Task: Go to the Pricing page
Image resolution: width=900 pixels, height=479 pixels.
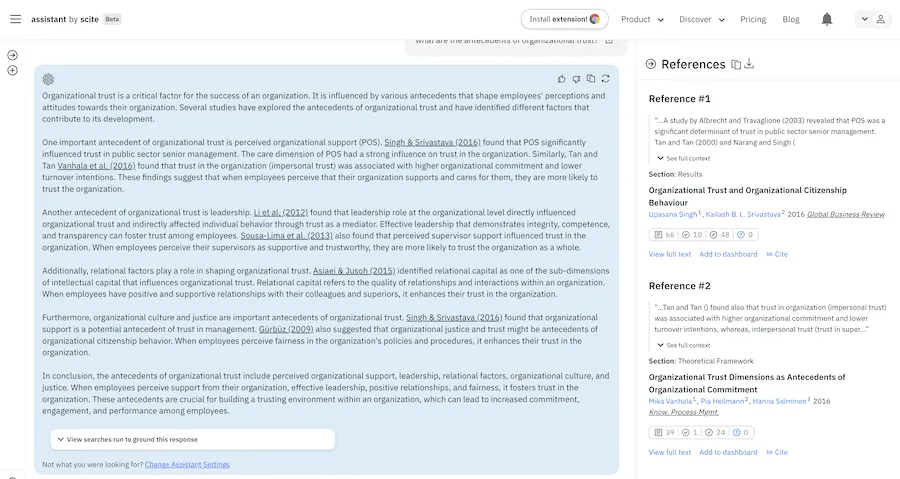Action: [753, 20]
